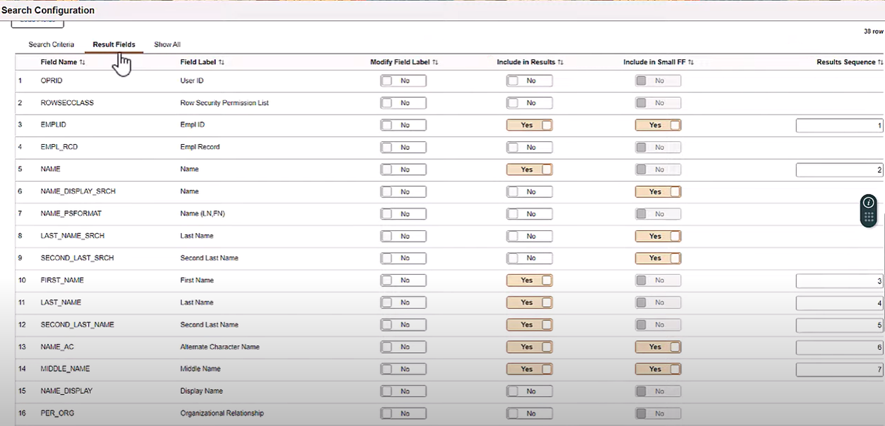Viewport: 885px width, 426px height.
Task: Select the NAME_DISPLAY_SRCH field name cell
Action: coord(78,192)
